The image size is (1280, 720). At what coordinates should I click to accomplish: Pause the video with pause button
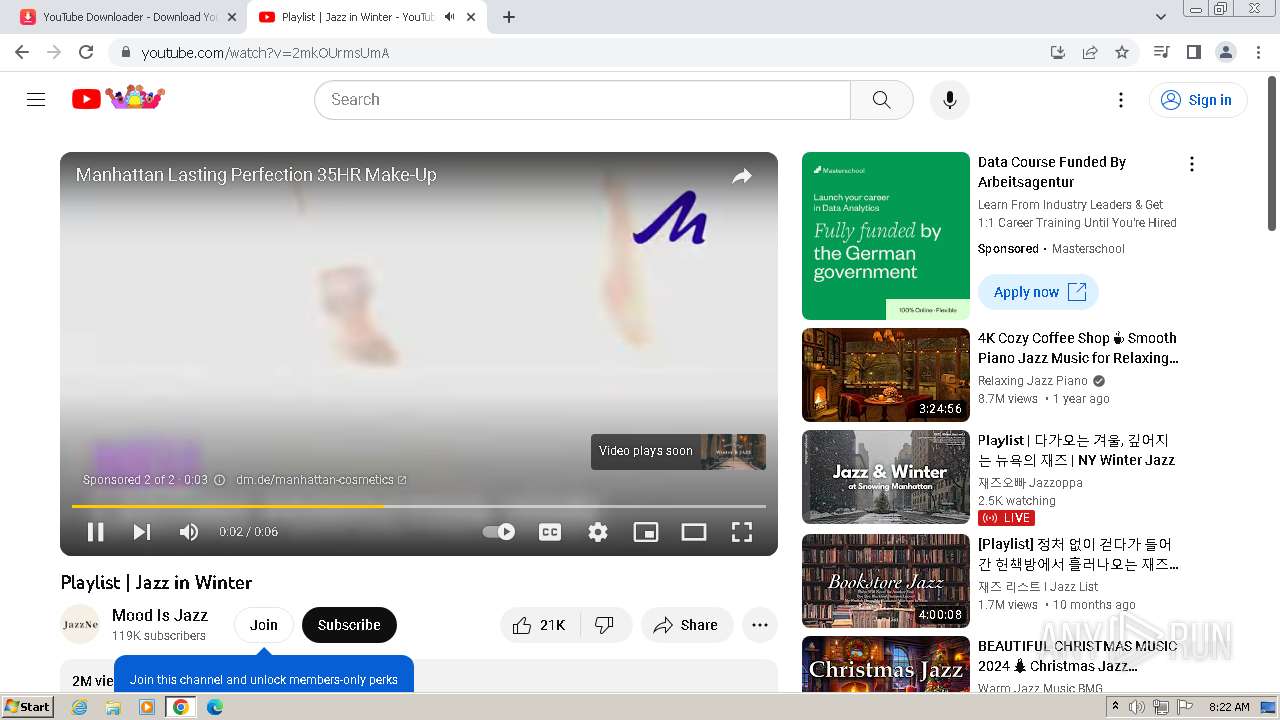(x=96, y=532)
